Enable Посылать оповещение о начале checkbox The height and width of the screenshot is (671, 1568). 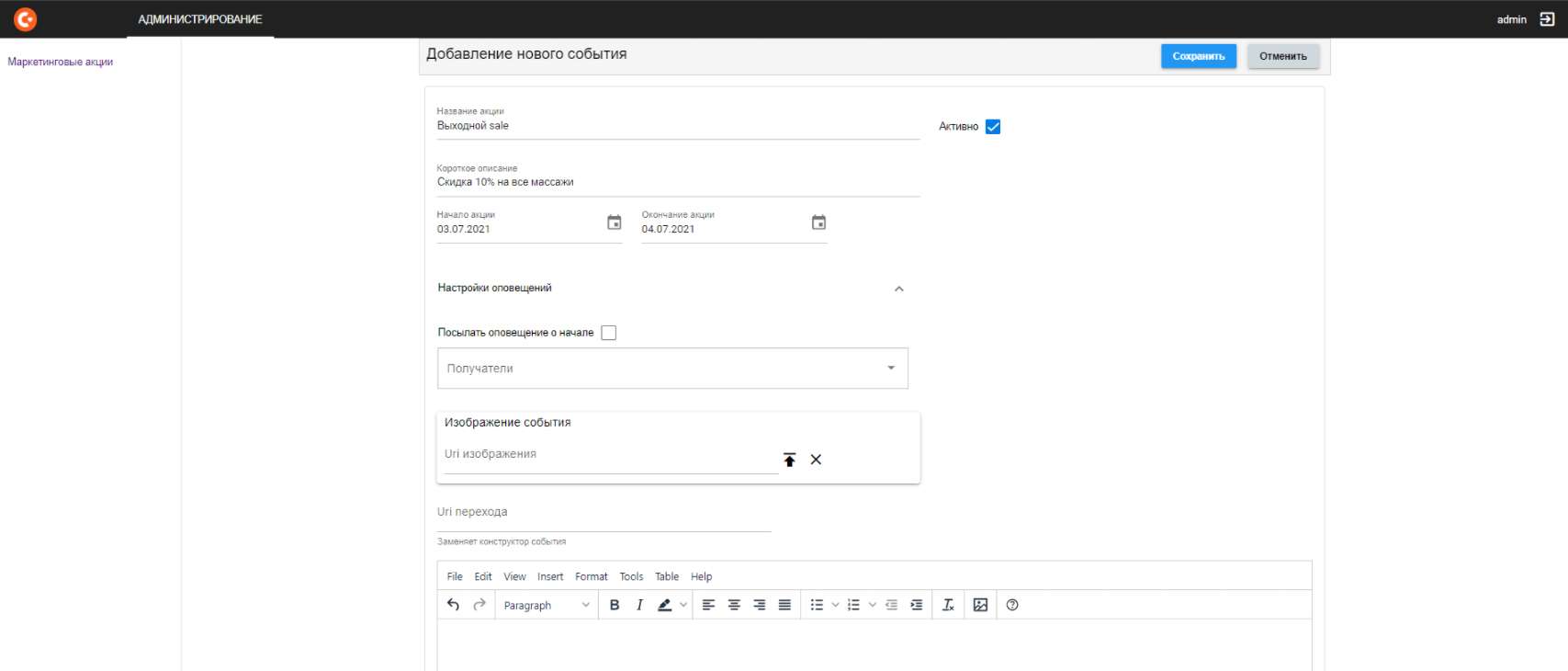click(608, 333)
